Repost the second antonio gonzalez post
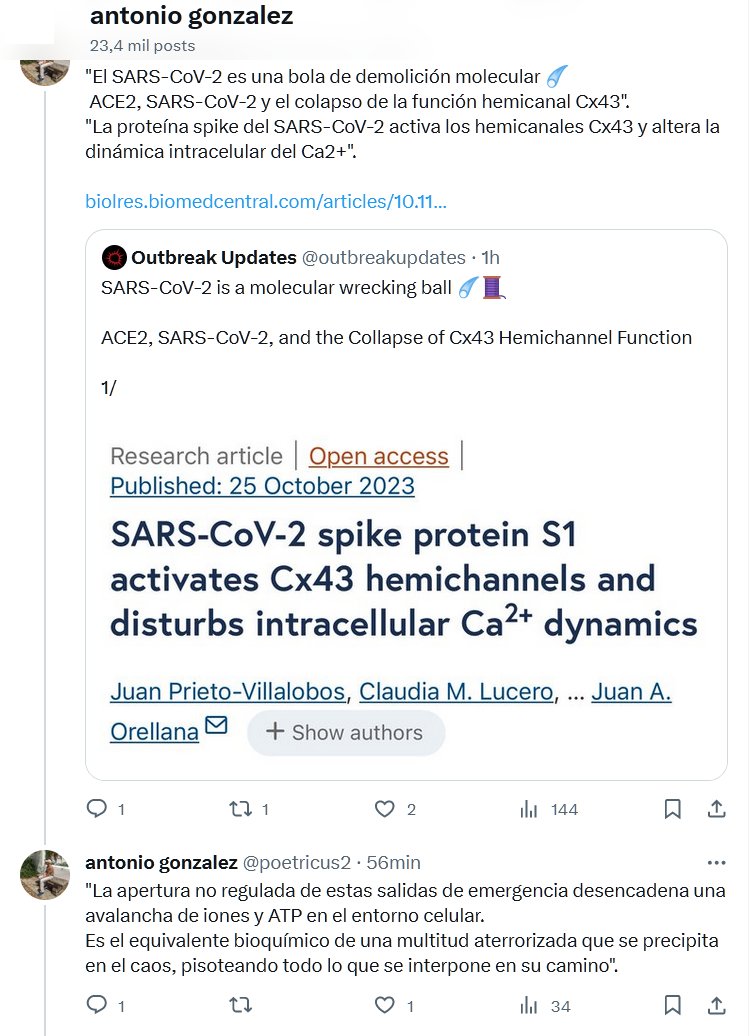This screenshot has width=752, height=1036. [x=240, y=1005]
